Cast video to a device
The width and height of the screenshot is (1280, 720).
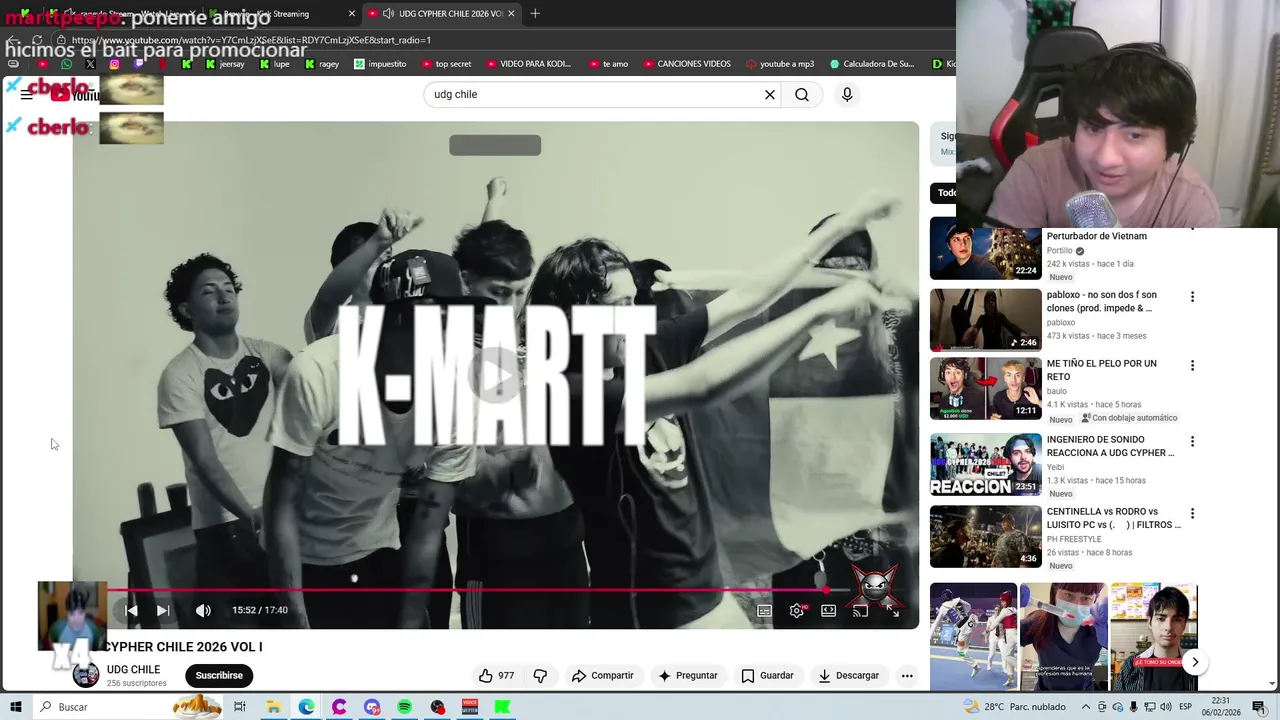860,610
